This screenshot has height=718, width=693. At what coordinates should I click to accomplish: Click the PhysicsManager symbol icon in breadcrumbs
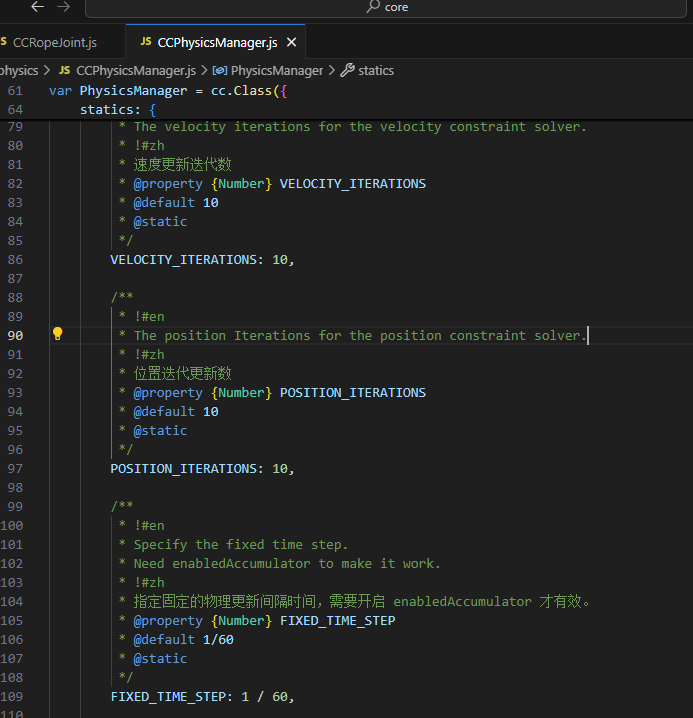click(220, 70)
